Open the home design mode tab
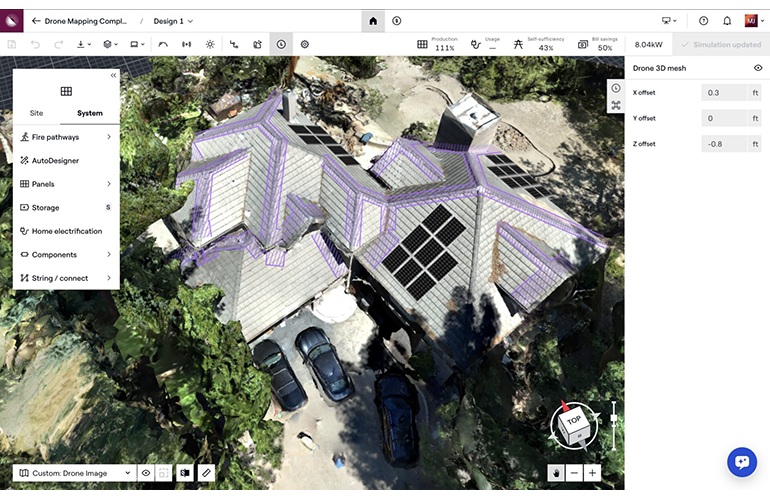This screenshot has width=770, height=500. (373, 21)
